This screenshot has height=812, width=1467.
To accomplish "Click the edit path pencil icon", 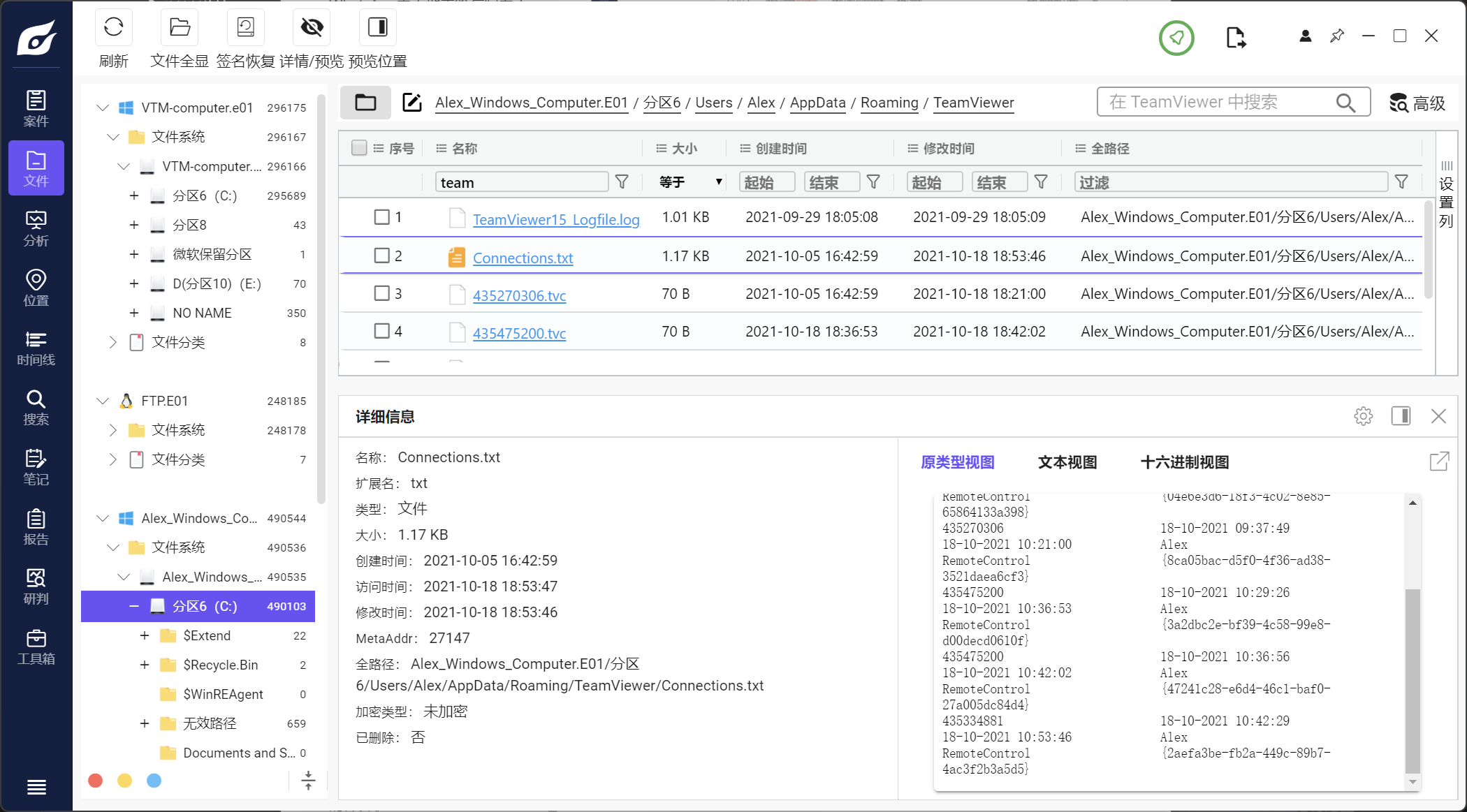I will click(412, 103).
